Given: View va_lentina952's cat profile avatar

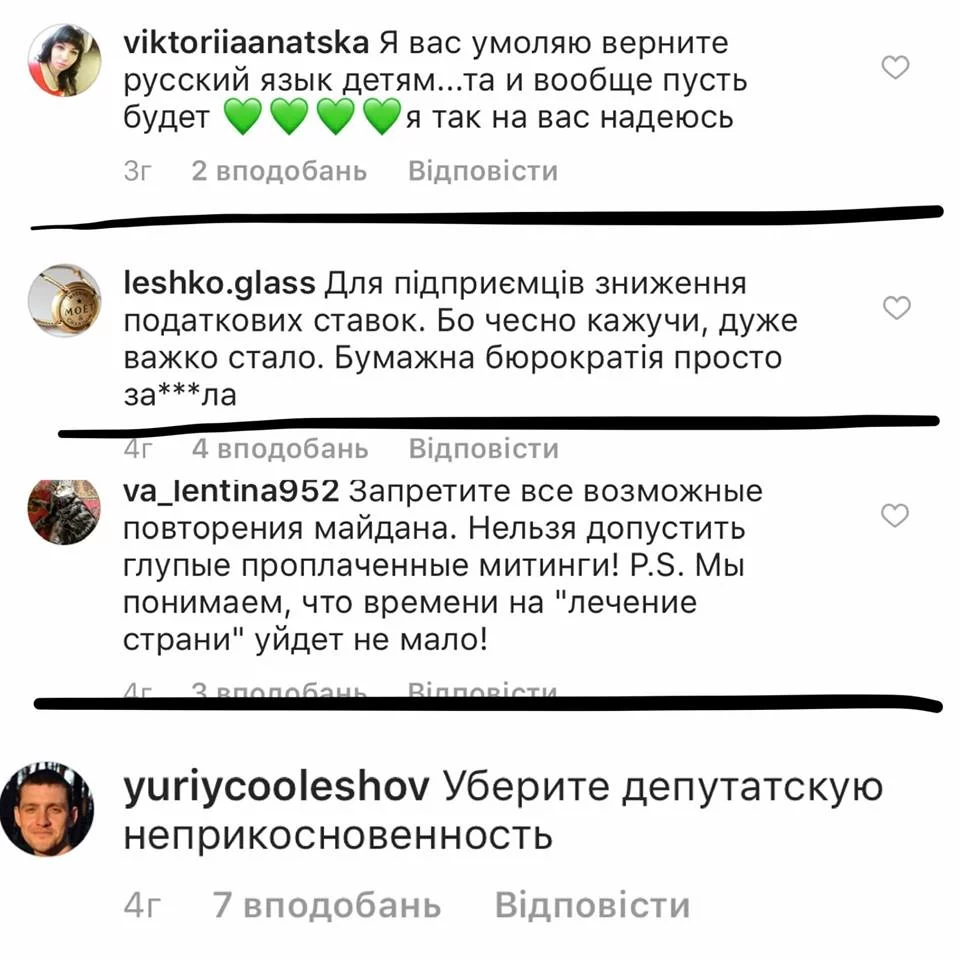Looking at the screenshot, I should [64, 512].
